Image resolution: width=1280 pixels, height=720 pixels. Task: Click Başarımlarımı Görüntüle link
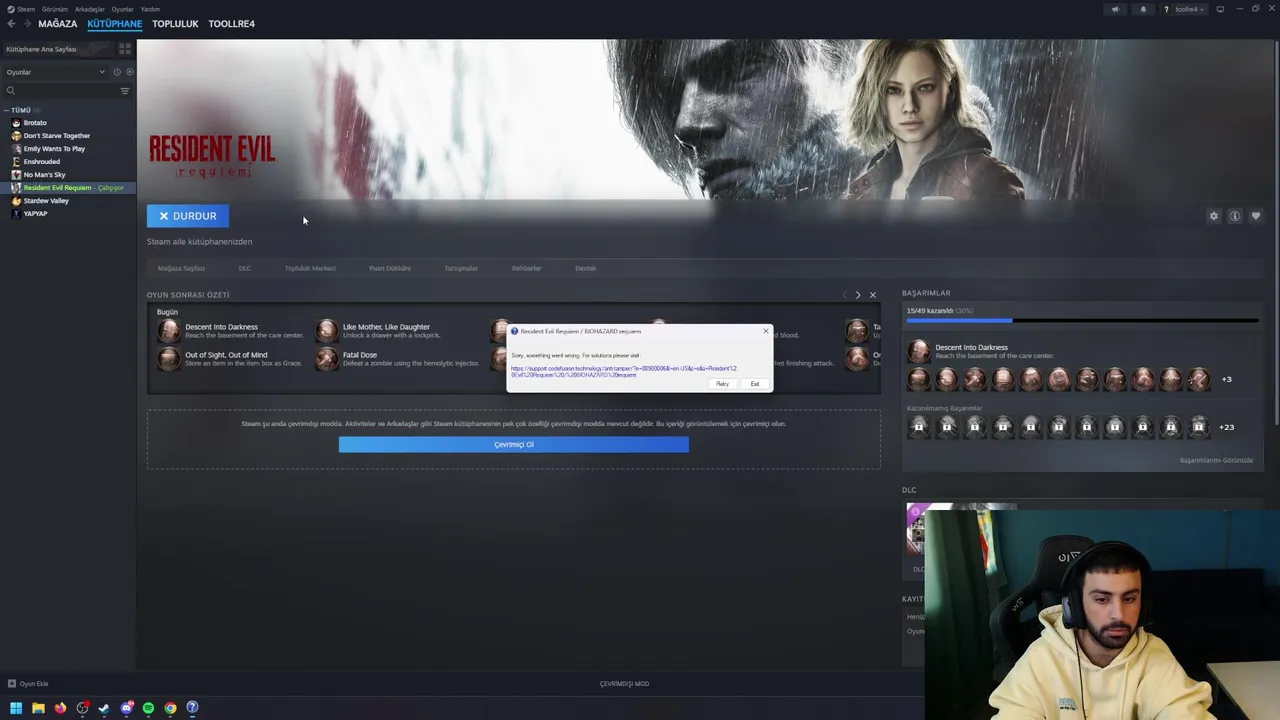tap(1216, 460)
